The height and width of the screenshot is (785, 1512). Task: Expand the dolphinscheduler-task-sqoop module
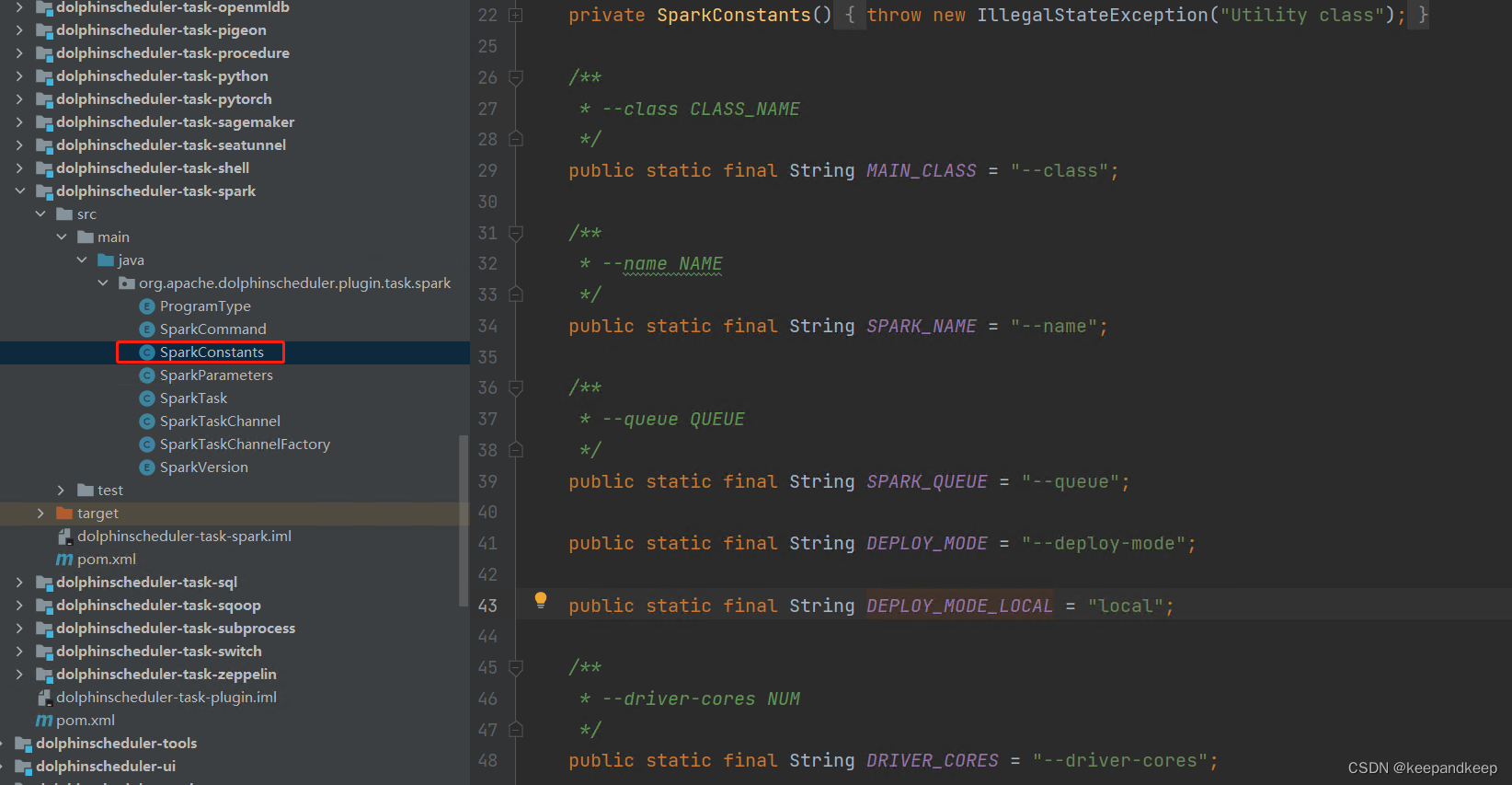[x=20, y=606]
